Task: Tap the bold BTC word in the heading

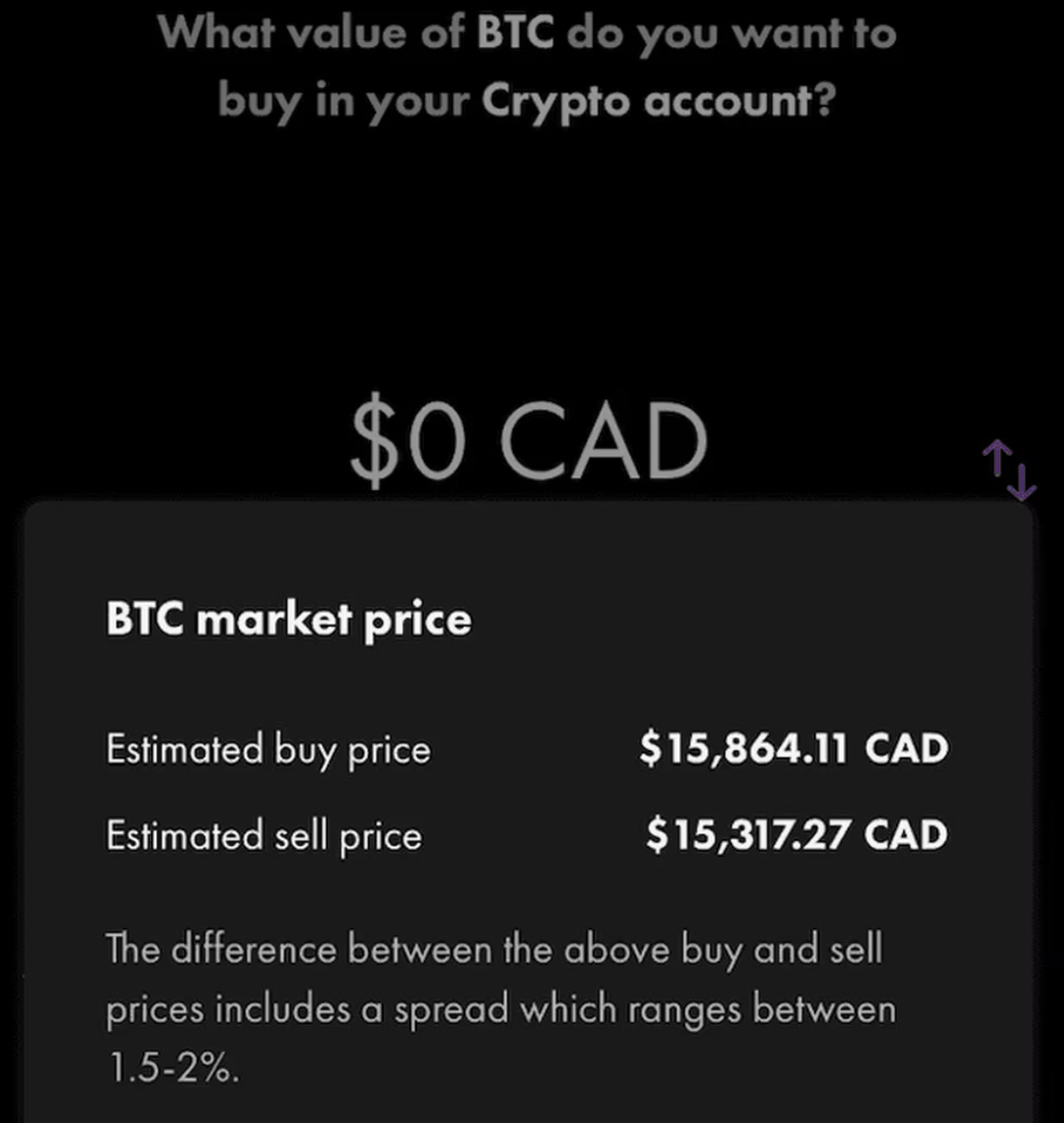Action: point(514,32)
